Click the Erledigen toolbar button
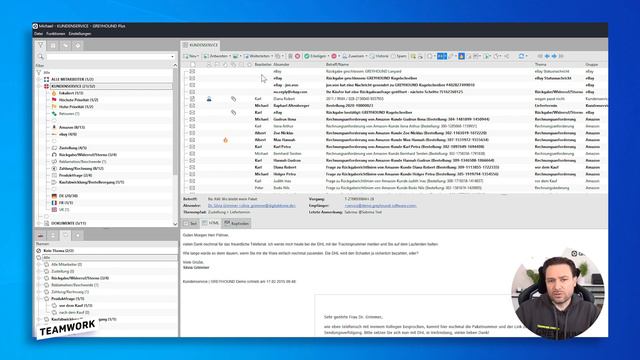This screenshot has width=640, height=360. click(x=315, y=56)
